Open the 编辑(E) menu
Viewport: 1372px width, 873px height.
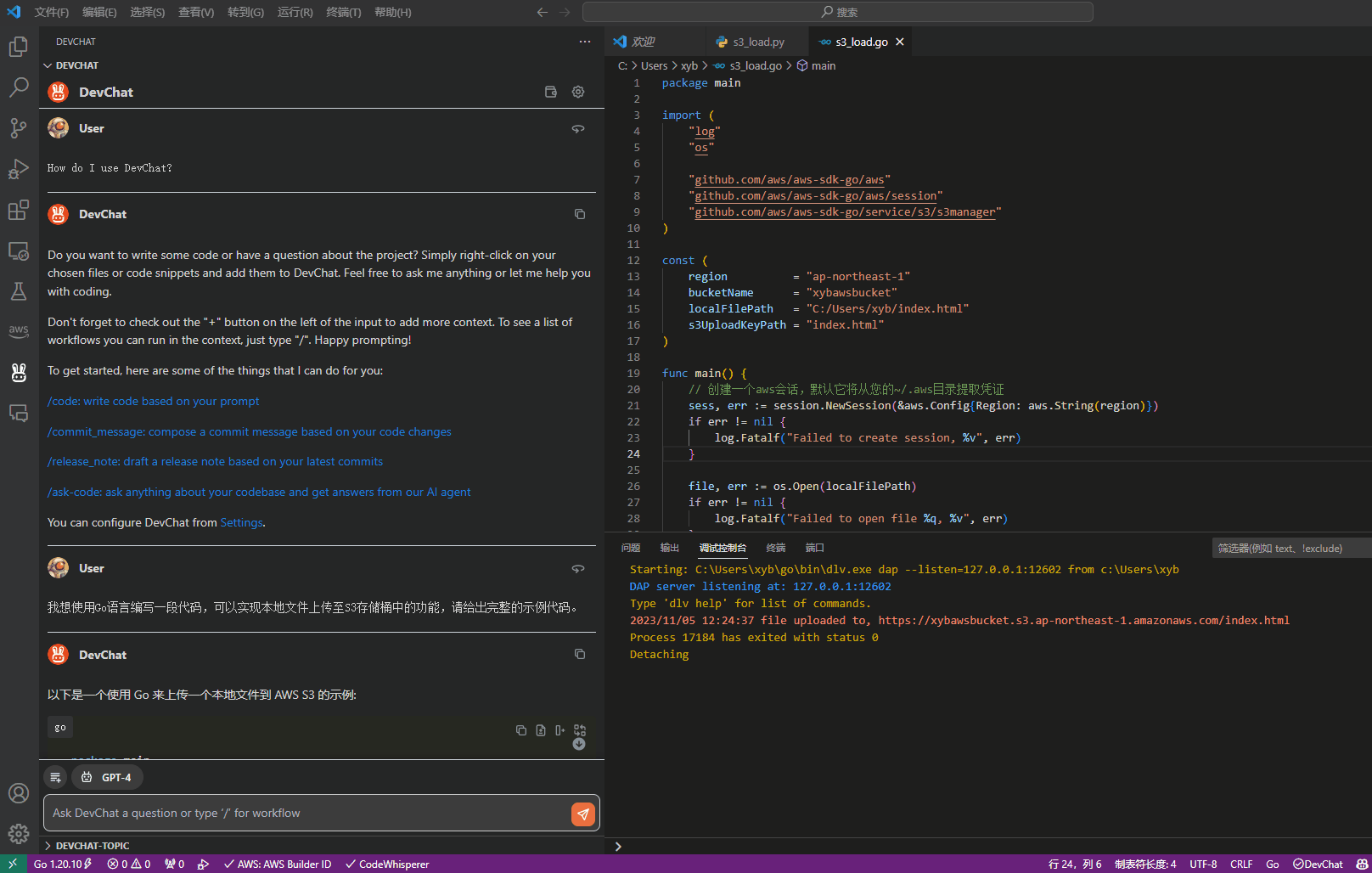(99, 12)
